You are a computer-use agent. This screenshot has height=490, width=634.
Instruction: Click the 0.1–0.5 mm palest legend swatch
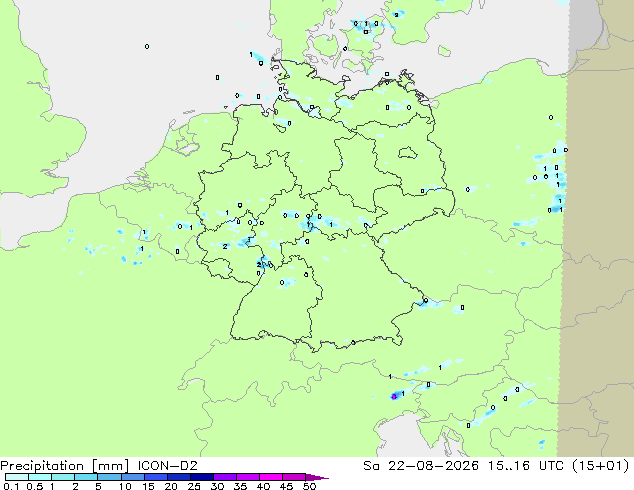(x=17, y=477)
